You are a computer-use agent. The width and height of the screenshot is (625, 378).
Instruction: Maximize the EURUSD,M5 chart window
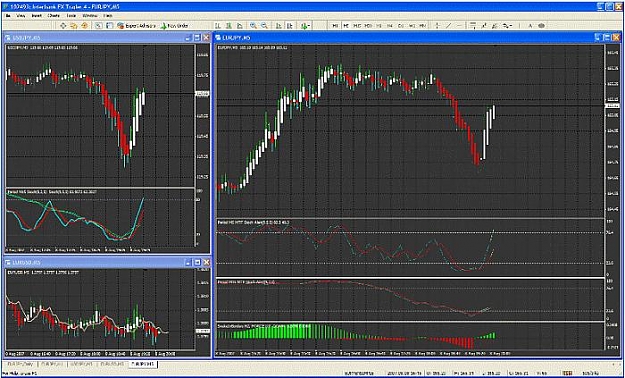197,262
